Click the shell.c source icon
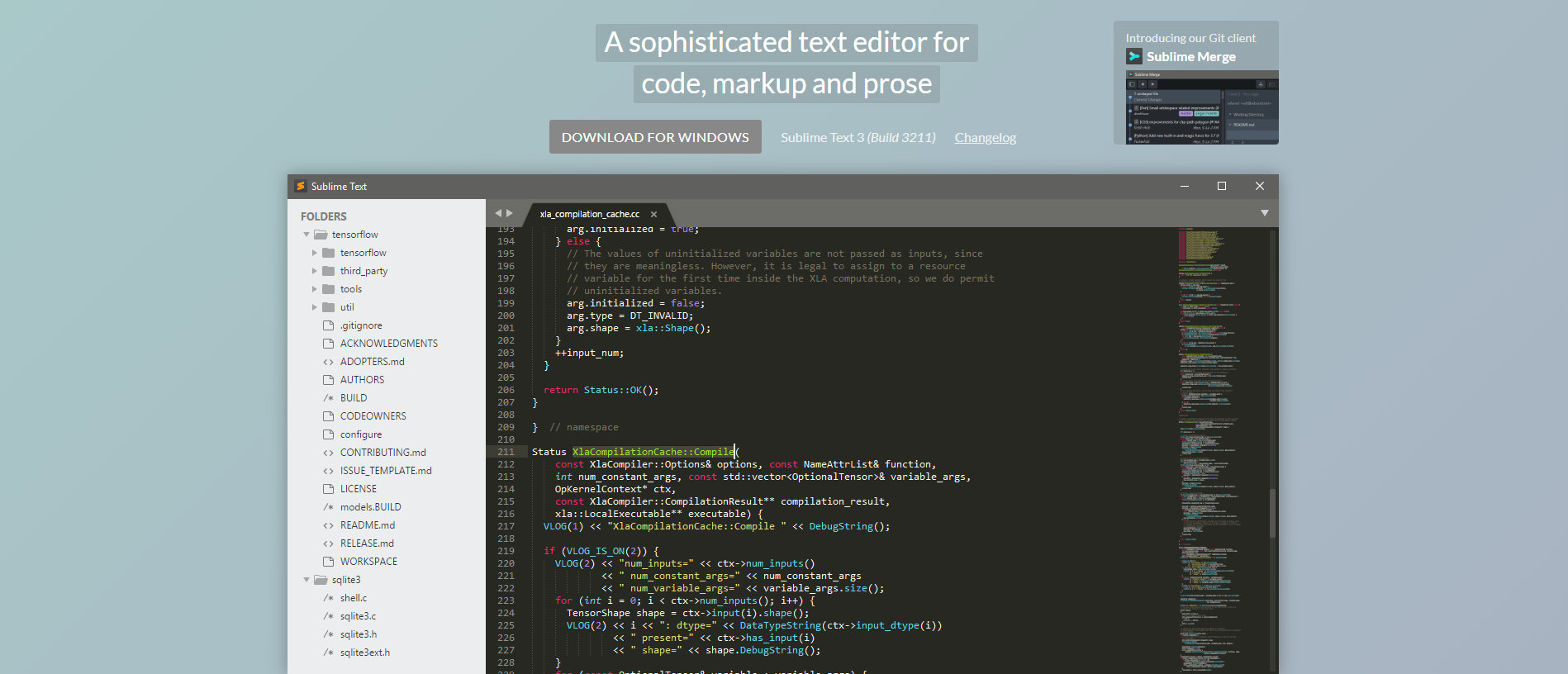1568x674 pixels. (328, 598)
